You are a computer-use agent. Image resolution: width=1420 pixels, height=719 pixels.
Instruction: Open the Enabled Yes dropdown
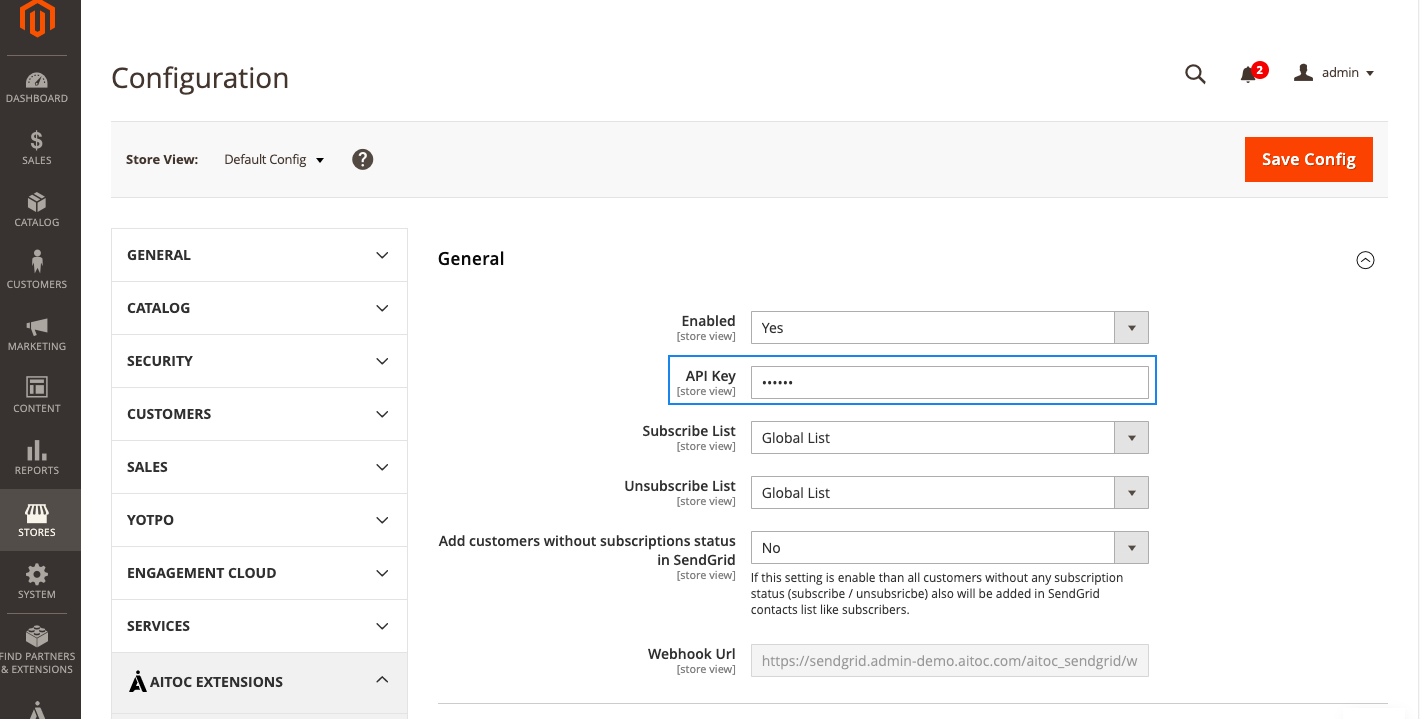pyautogui.click(x=949, y=327)
